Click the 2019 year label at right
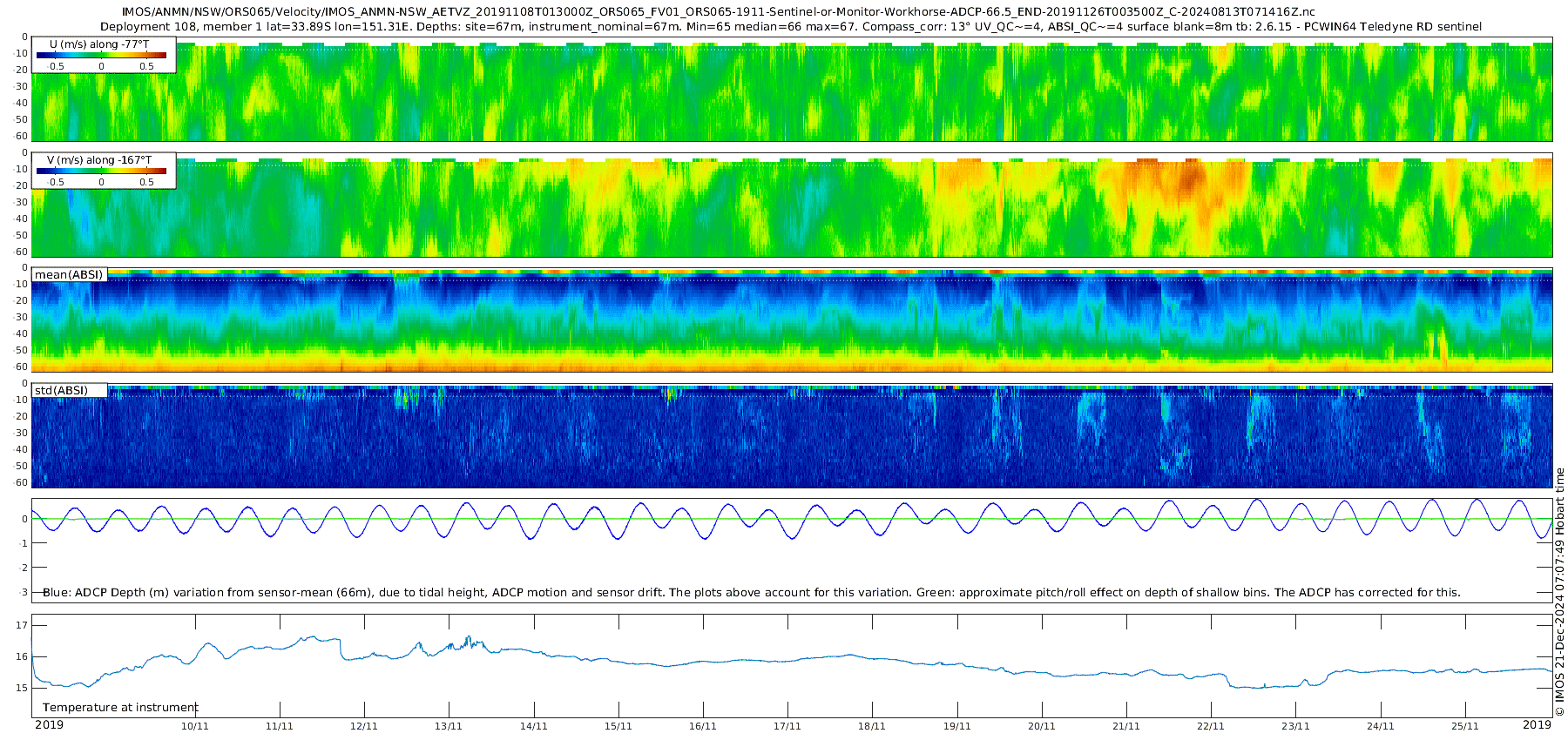This screenshot has width=1568, height=740. pos(1537,724)
